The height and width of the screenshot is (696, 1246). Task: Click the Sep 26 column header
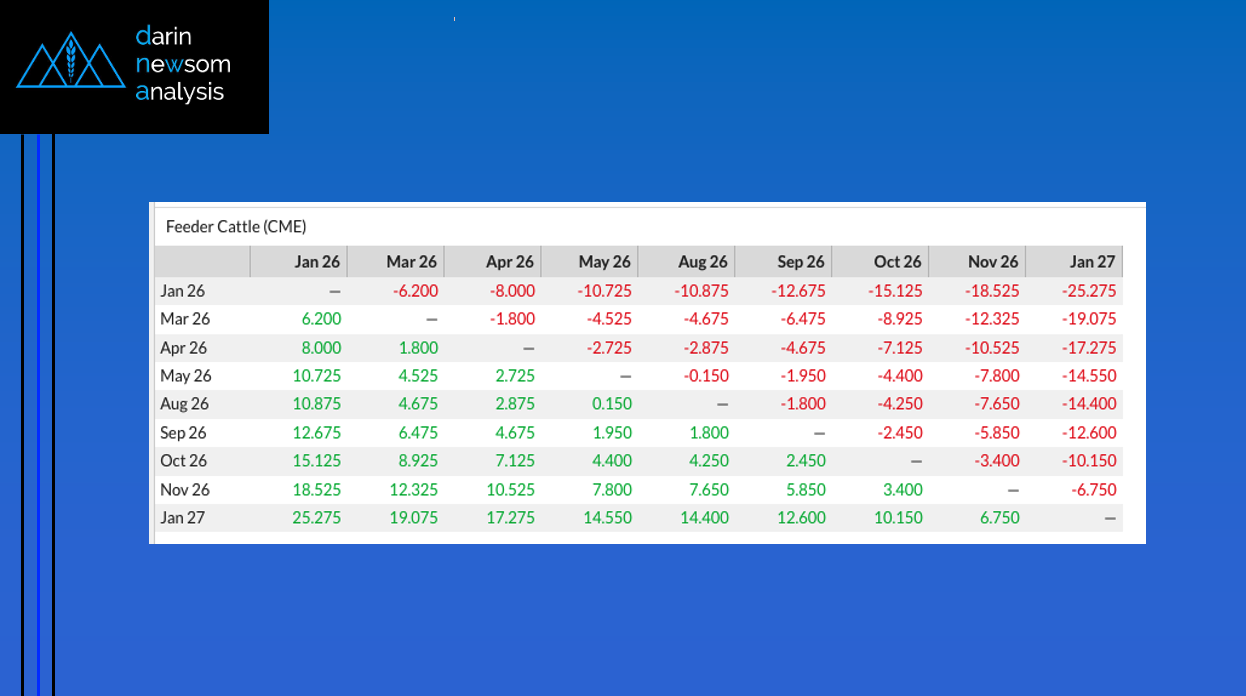click(800, 262)
